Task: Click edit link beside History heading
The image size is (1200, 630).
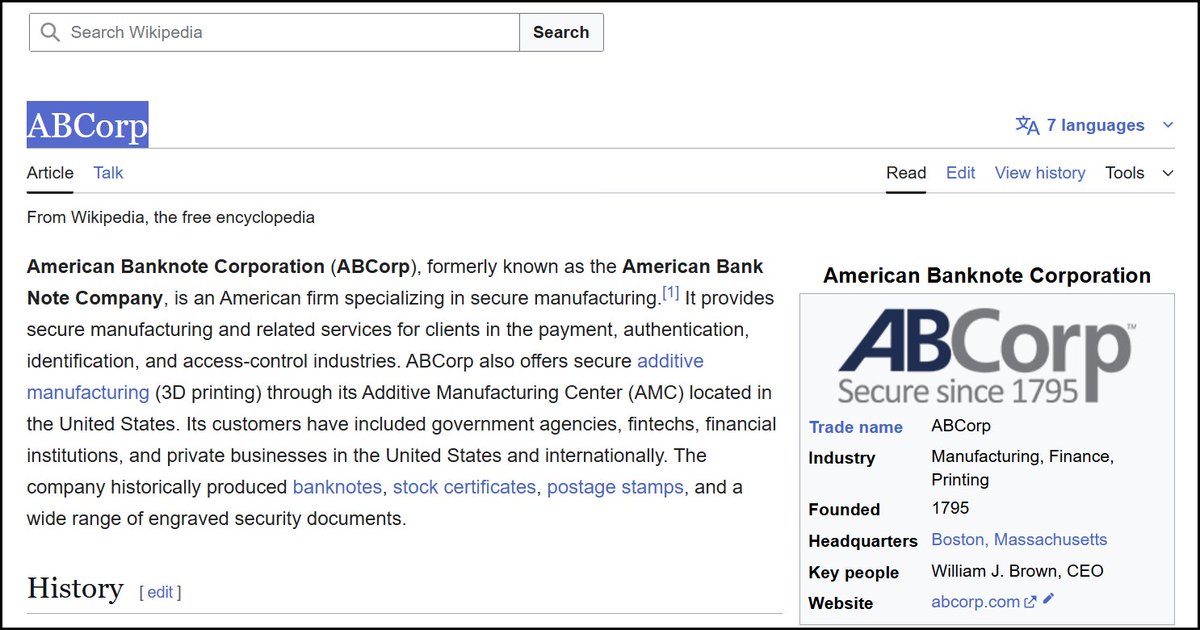Action: coord(160,592)
